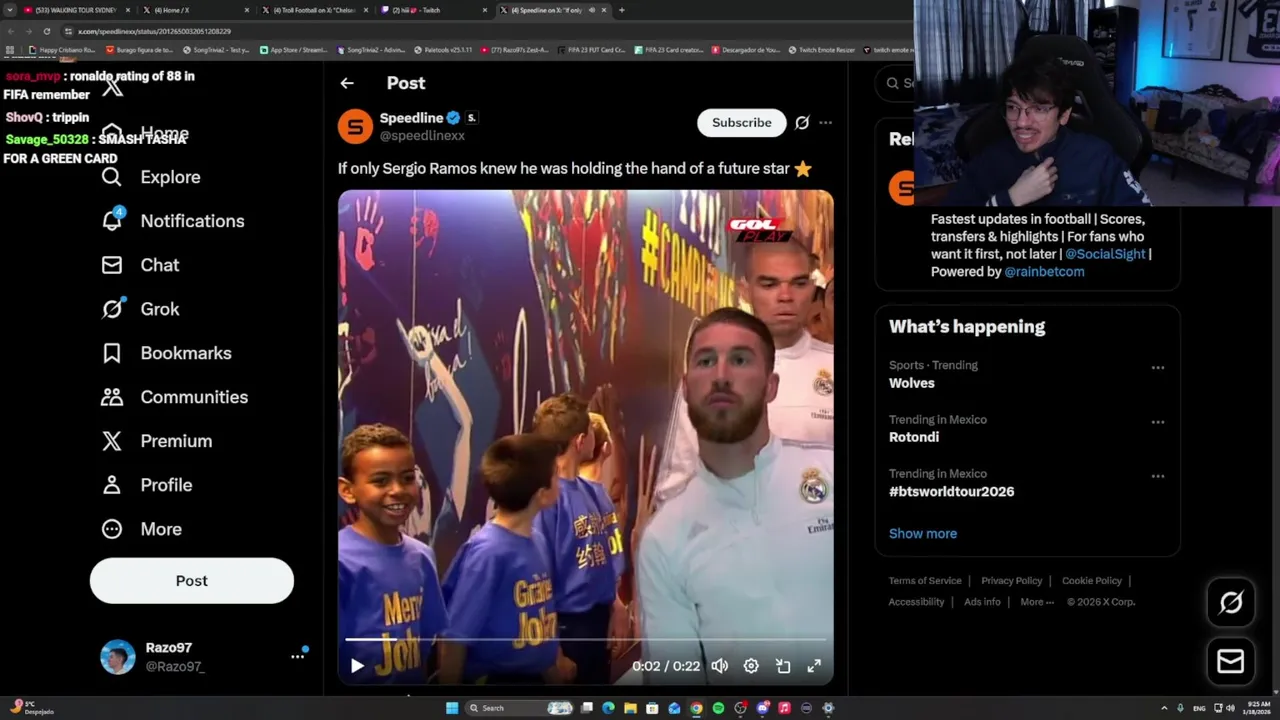Open floating messages envelope button
1280x720 pixels.
coord(1231,661)
